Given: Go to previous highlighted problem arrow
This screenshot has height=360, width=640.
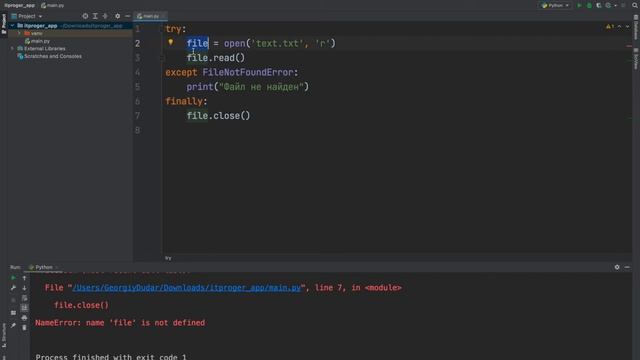Looking at the screenshot, I should click(620, 27).
